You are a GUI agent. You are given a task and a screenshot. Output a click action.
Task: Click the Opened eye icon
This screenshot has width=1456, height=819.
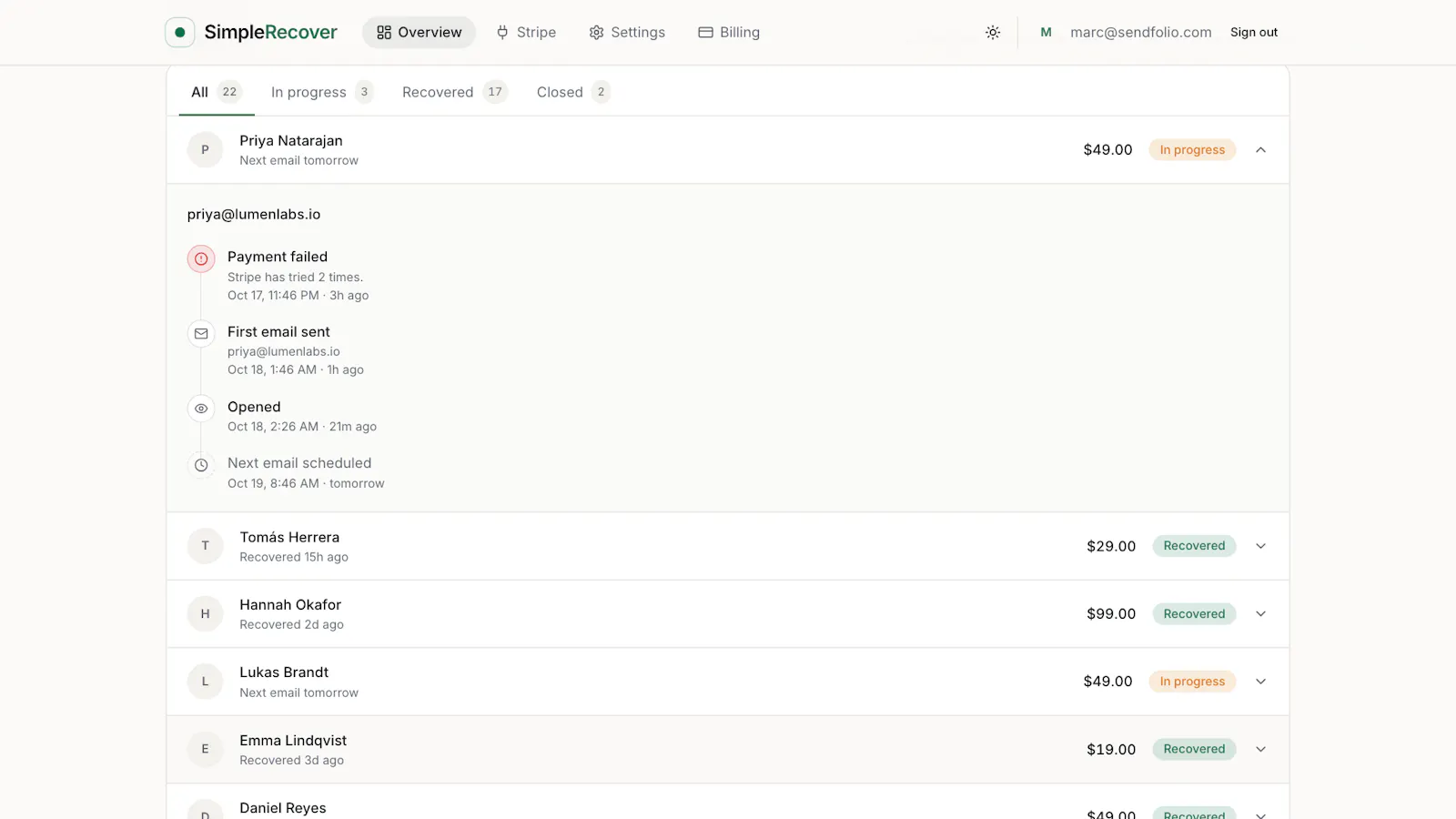tap(201, 409)
